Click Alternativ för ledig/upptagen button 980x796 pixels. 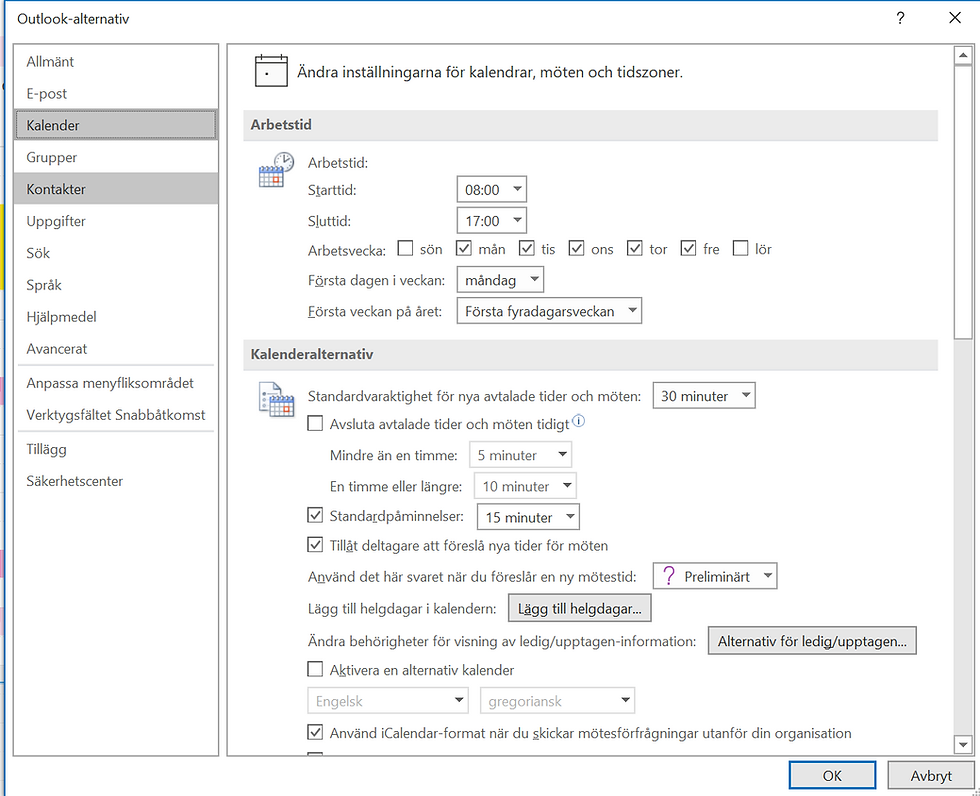coord(812,640)
